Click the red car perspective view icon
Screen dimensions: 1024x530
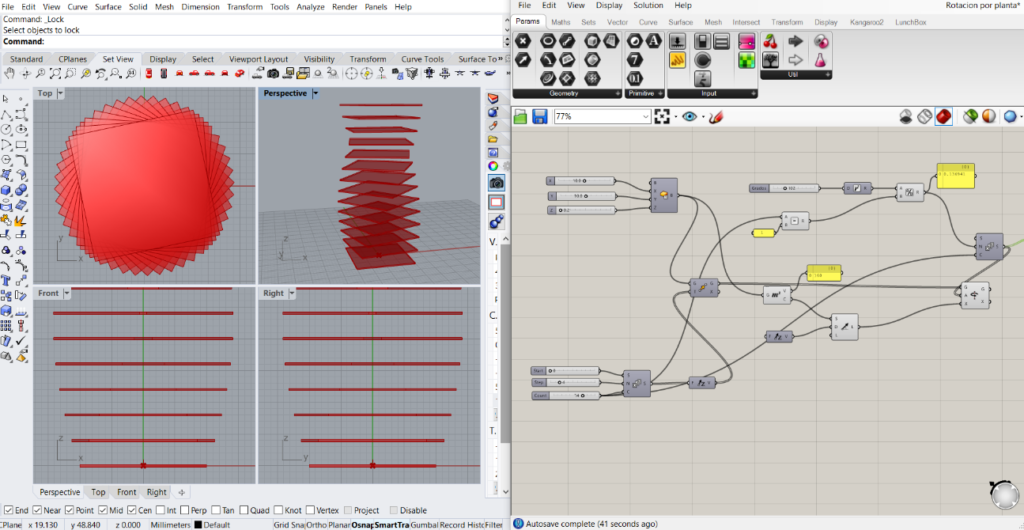(241, 73)
